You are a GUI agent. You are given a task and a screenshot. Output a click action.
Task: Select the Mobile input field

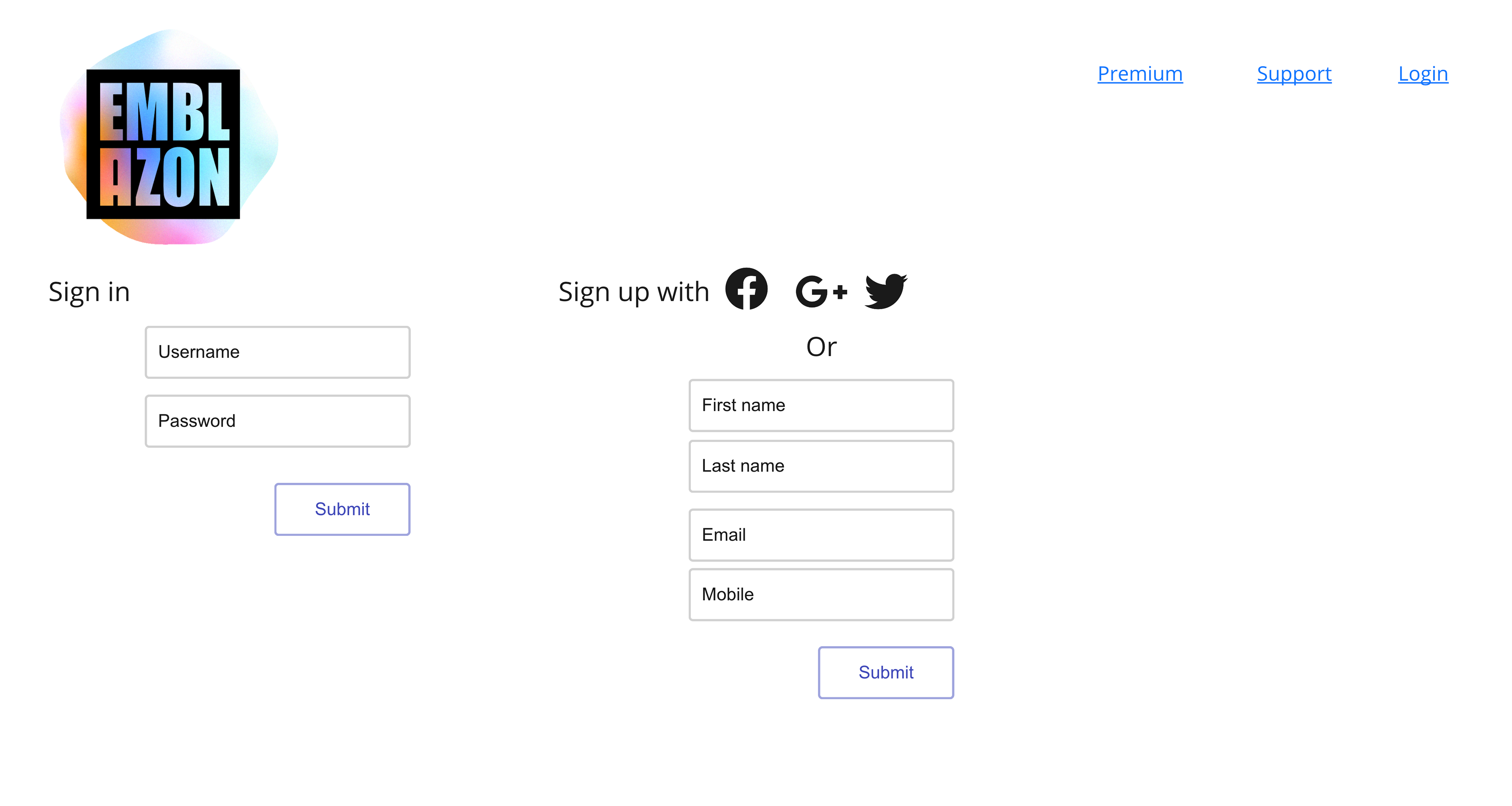pos(821,594)
